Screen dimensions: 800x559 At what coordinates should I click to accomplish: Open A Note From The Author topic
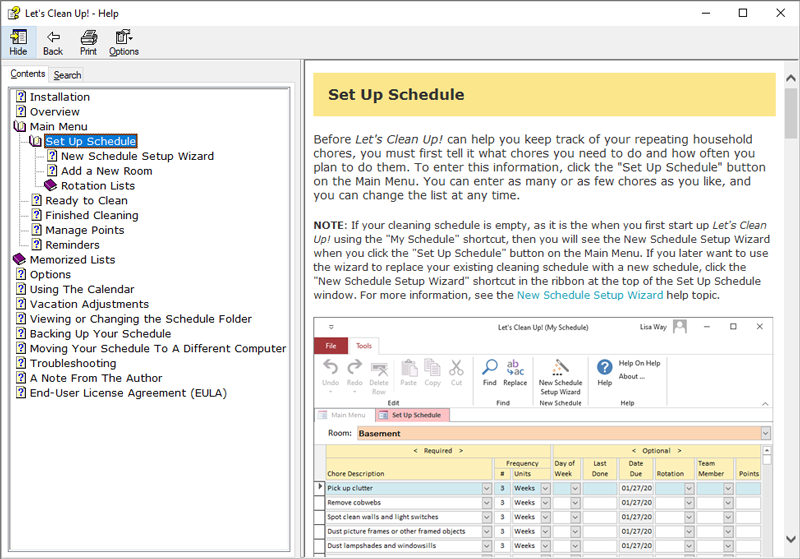96,378
